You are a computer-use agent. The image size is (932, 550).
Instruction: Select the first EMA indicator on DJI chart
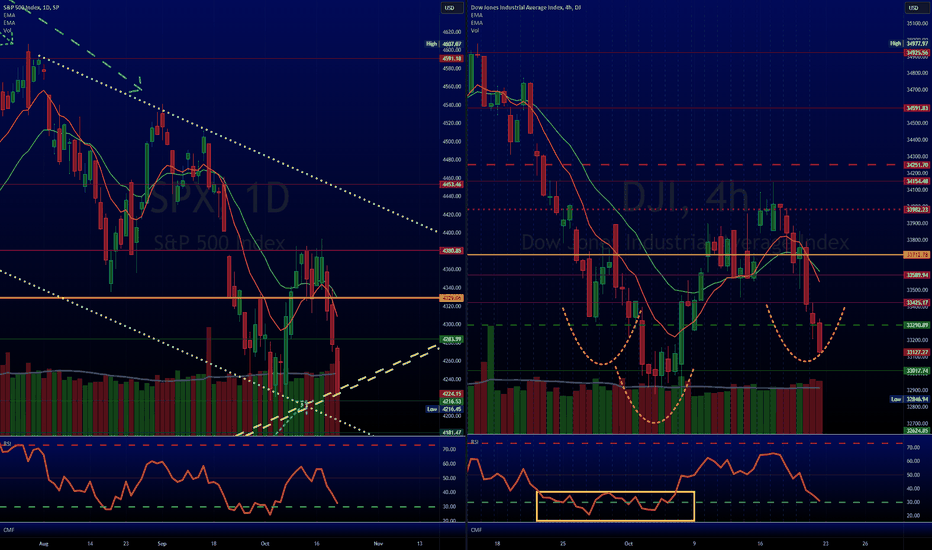pyautogui.click(x=477, y=15)
